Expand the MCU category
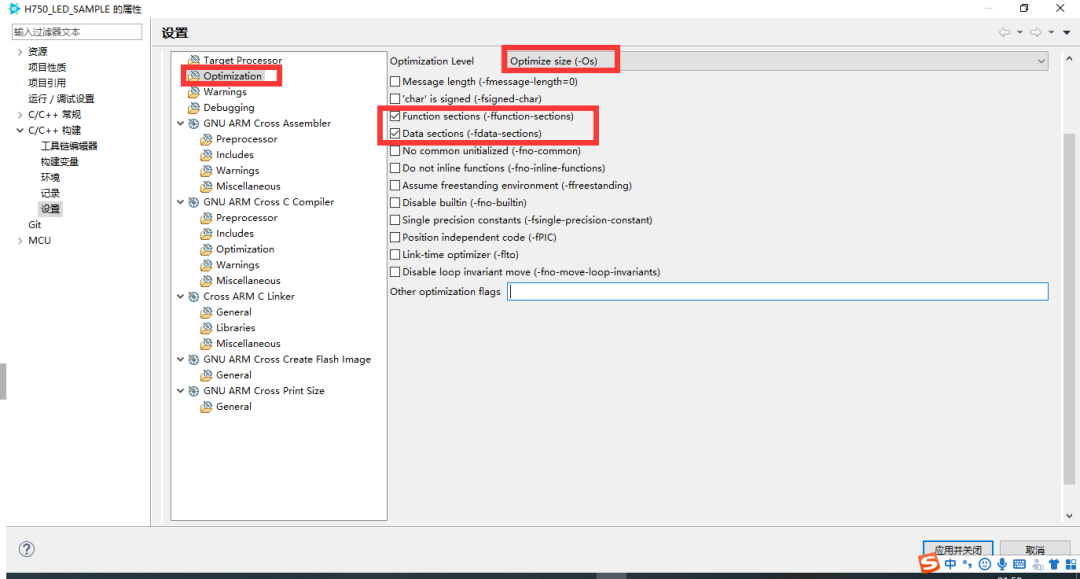The image size is (1080, 579). [x=20, y=240]
